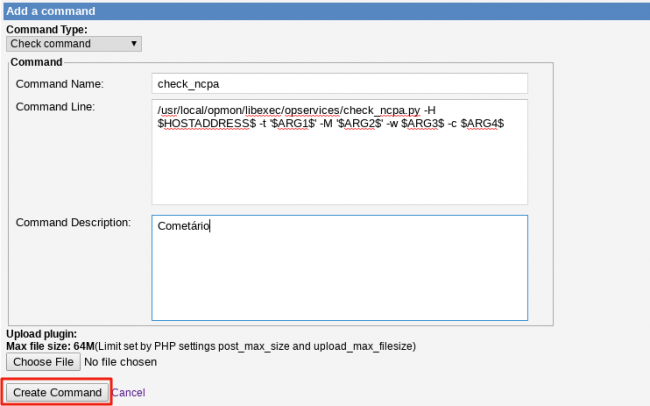Image resolution: width=650 pixels, height=406 pixels.
Task: Grab the Command Description textarea resize handle
Action: 523,317
